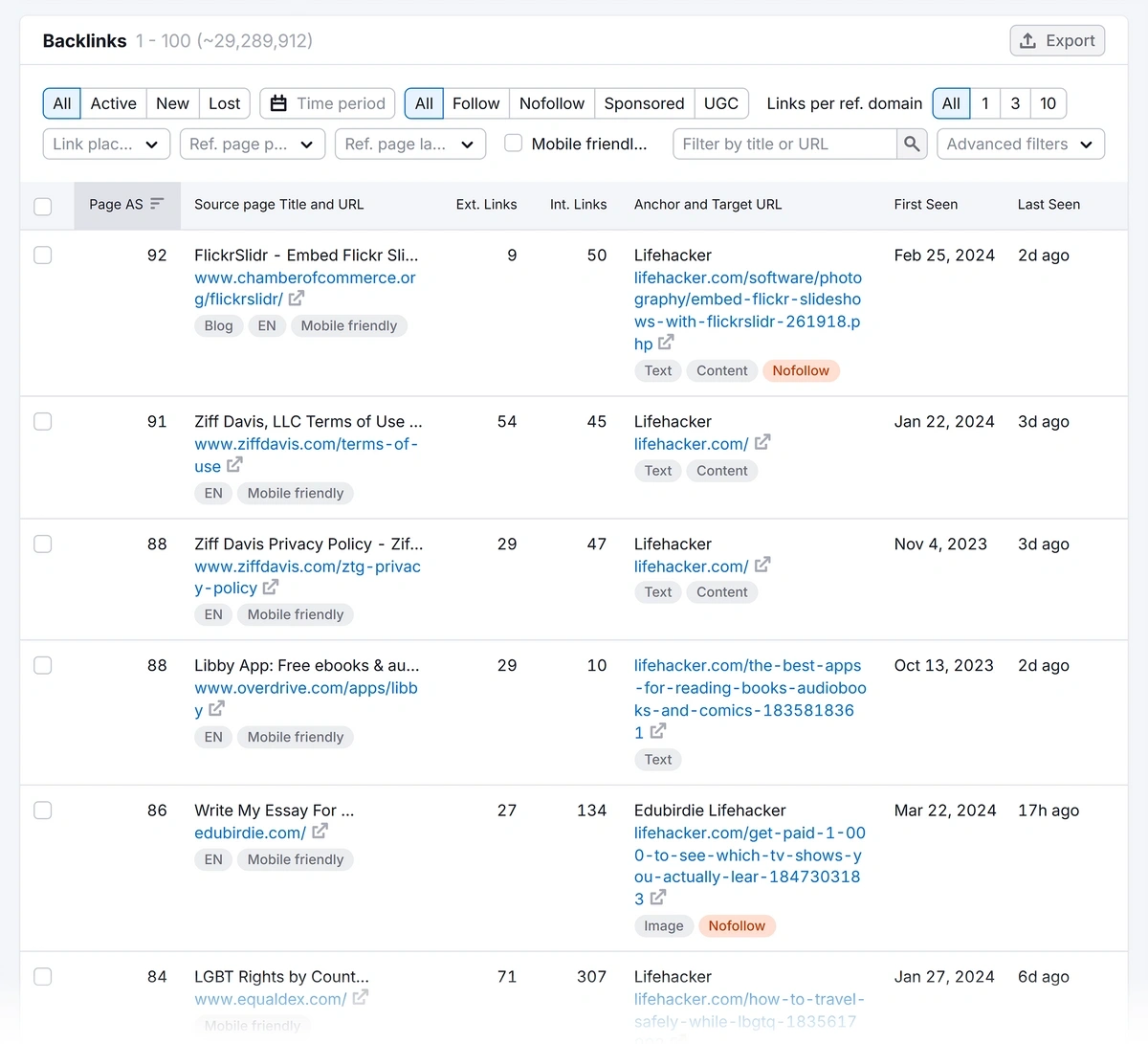
Task: Click the Feb 25, 2024 first seen date
Action: [944, 255]
